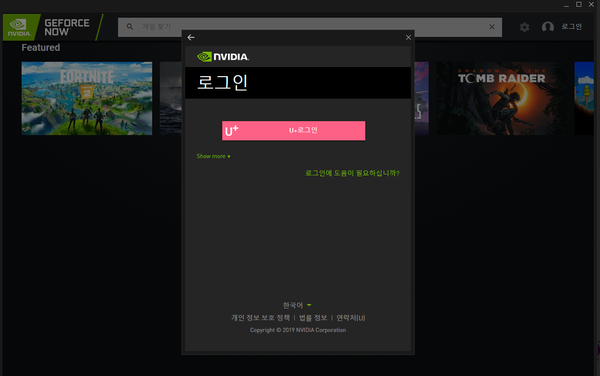This screenshot has height=376, width=600.
Task: Click the NVIDIA logo in dialog
Action: pos(223,57)
